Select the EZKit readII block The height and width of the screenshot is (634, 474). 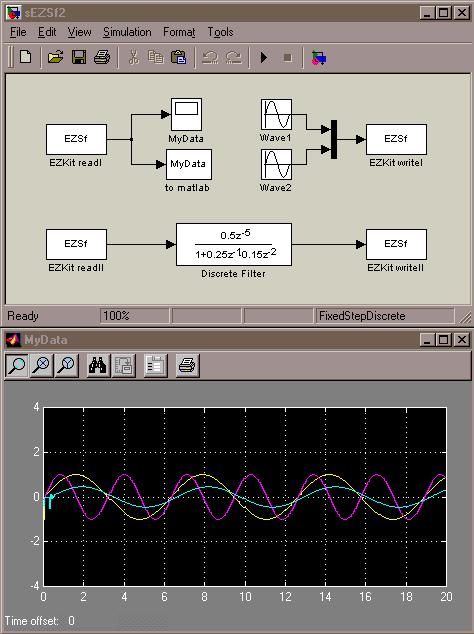[x=76, y=245]
